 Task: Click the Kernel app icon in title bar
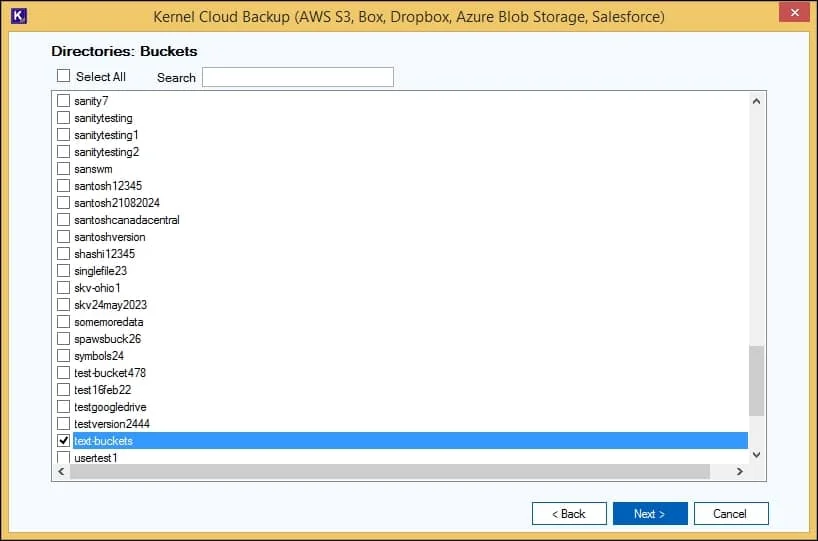(18, 16)
